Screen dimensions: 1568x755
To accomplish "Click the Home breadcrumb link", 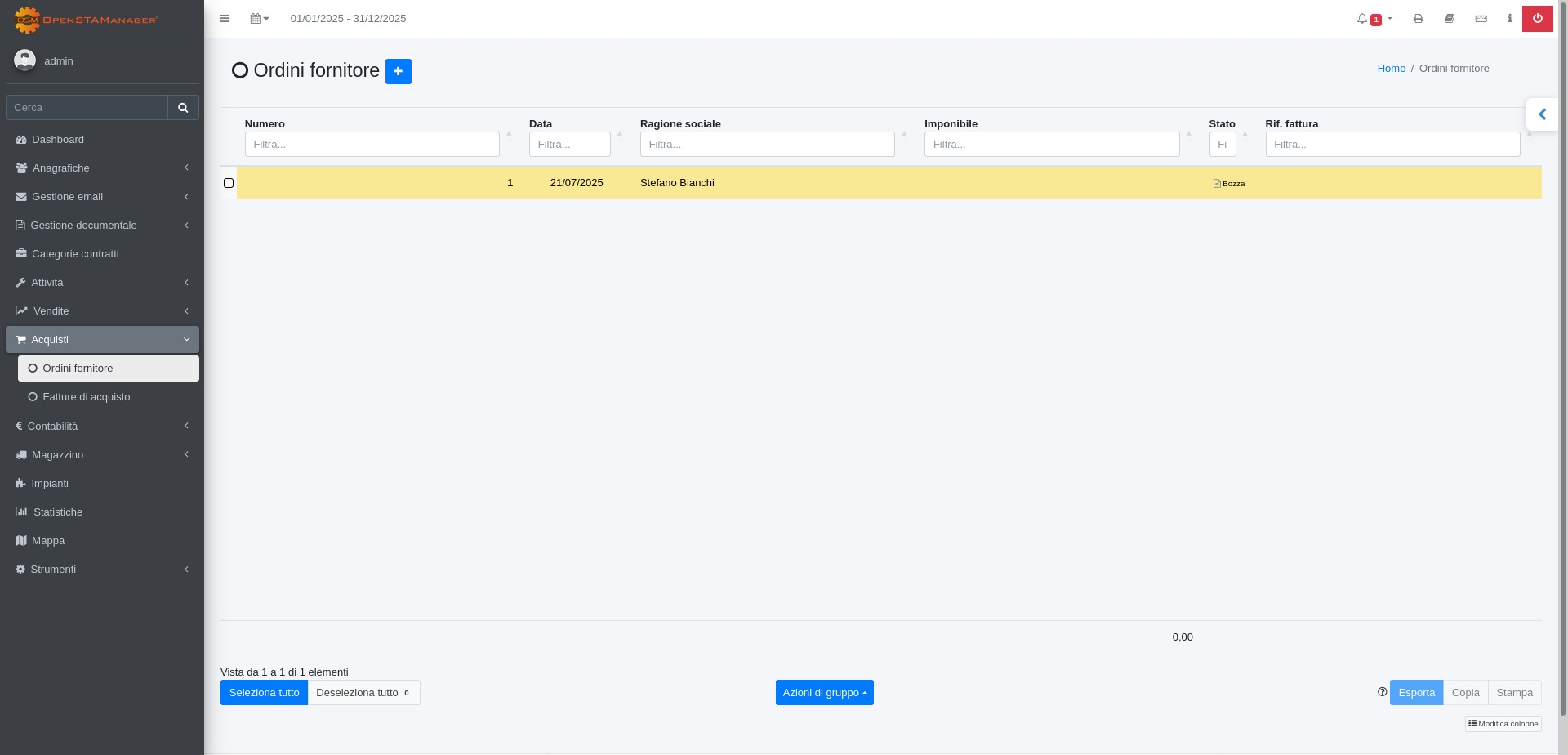I will click(1391, 69).
